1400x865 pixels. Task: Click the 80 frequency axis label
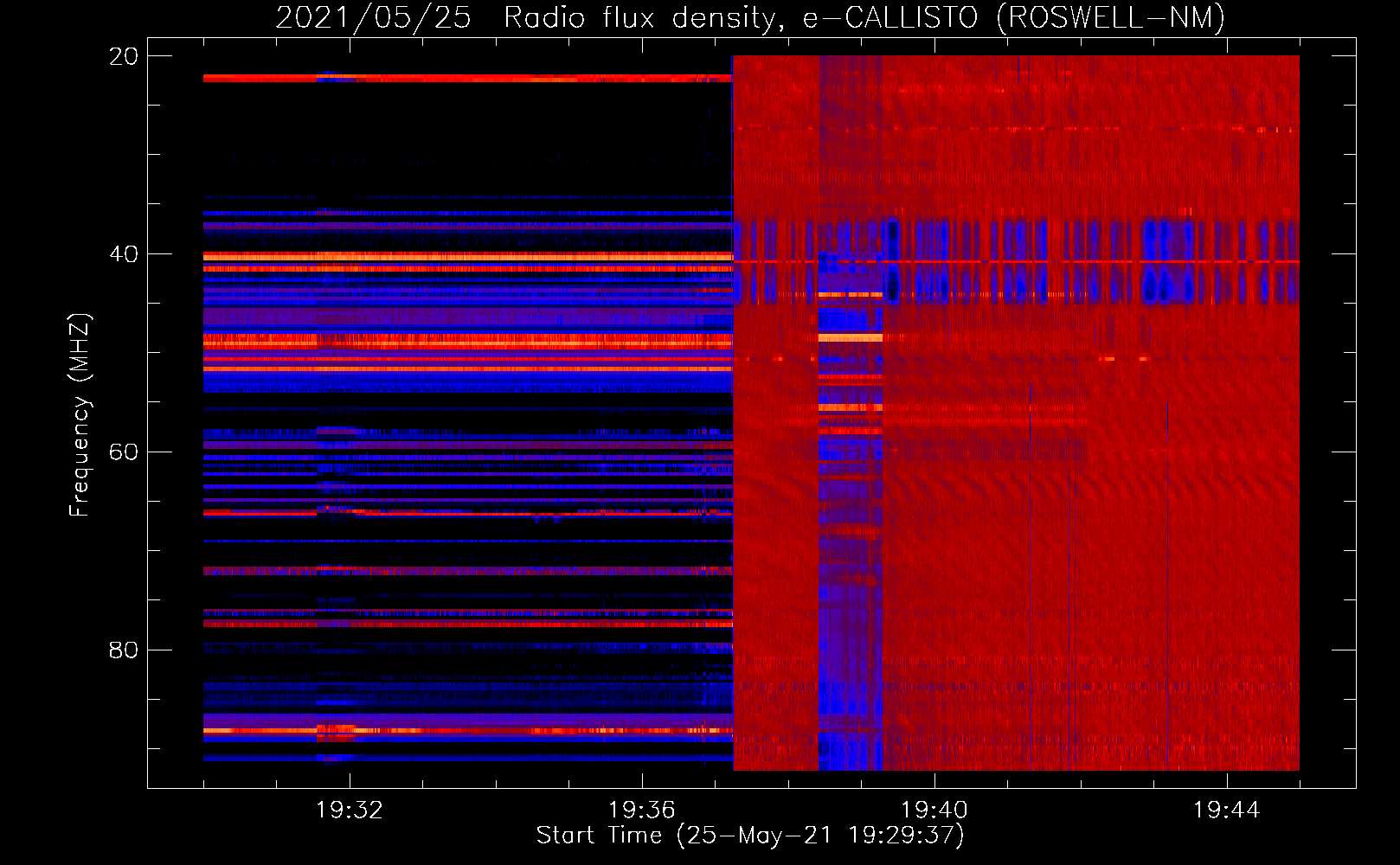123,650
